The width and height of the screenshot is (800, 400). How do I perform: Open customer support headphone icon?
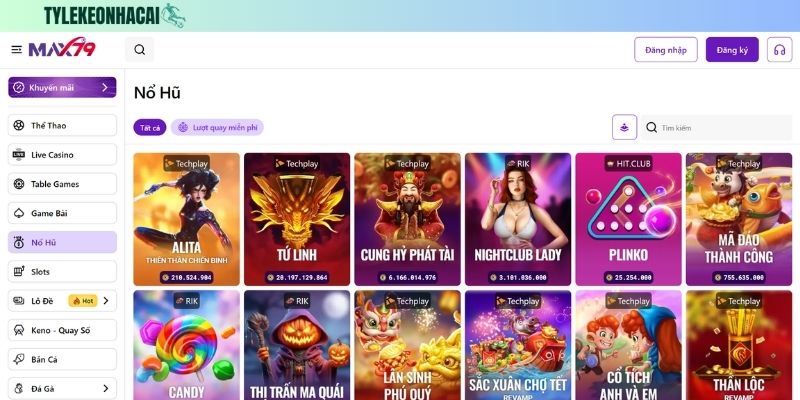click(x=779, y=49)
